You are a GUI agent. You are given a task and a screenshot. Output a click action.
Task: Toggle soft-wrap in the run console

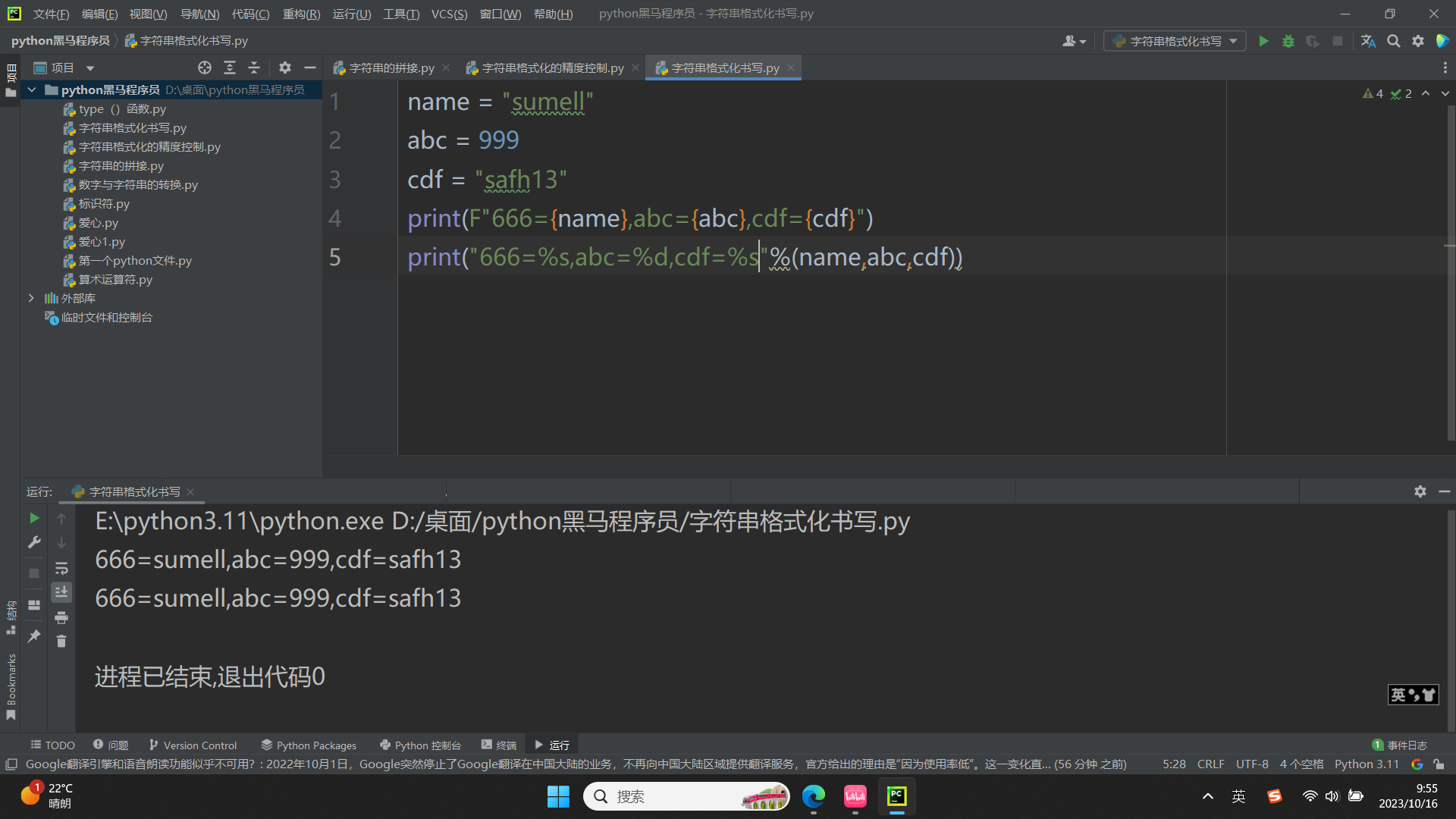coord(61,568)
